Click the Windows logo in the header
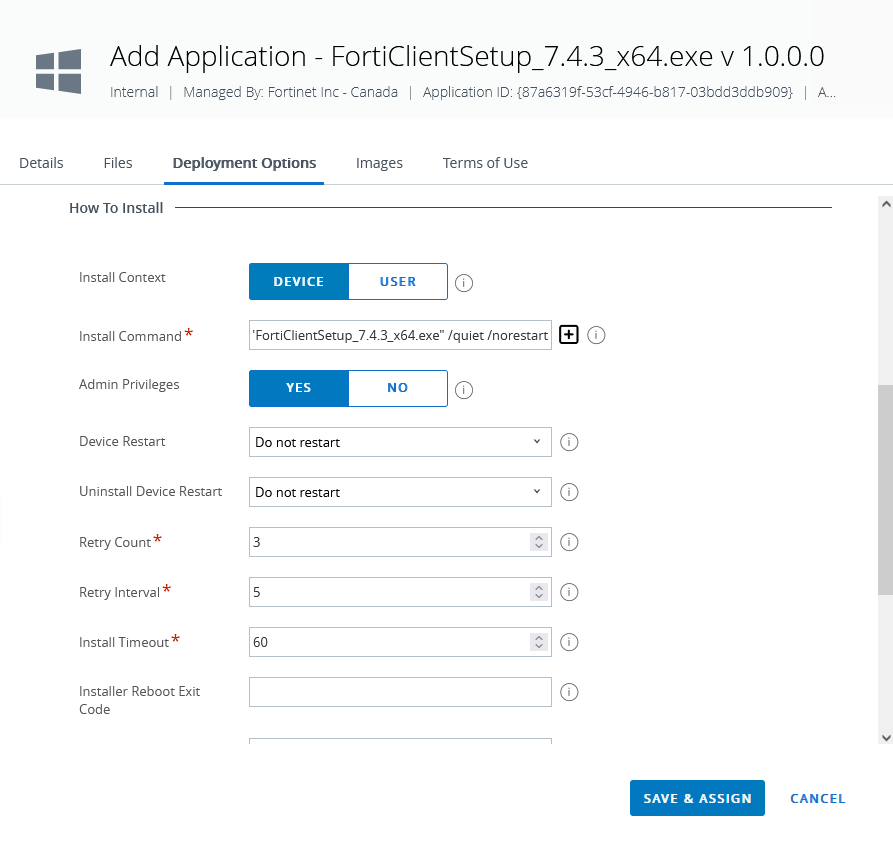Image resolution: width=893 pixels, height=851 pixels. click(57, 70)
